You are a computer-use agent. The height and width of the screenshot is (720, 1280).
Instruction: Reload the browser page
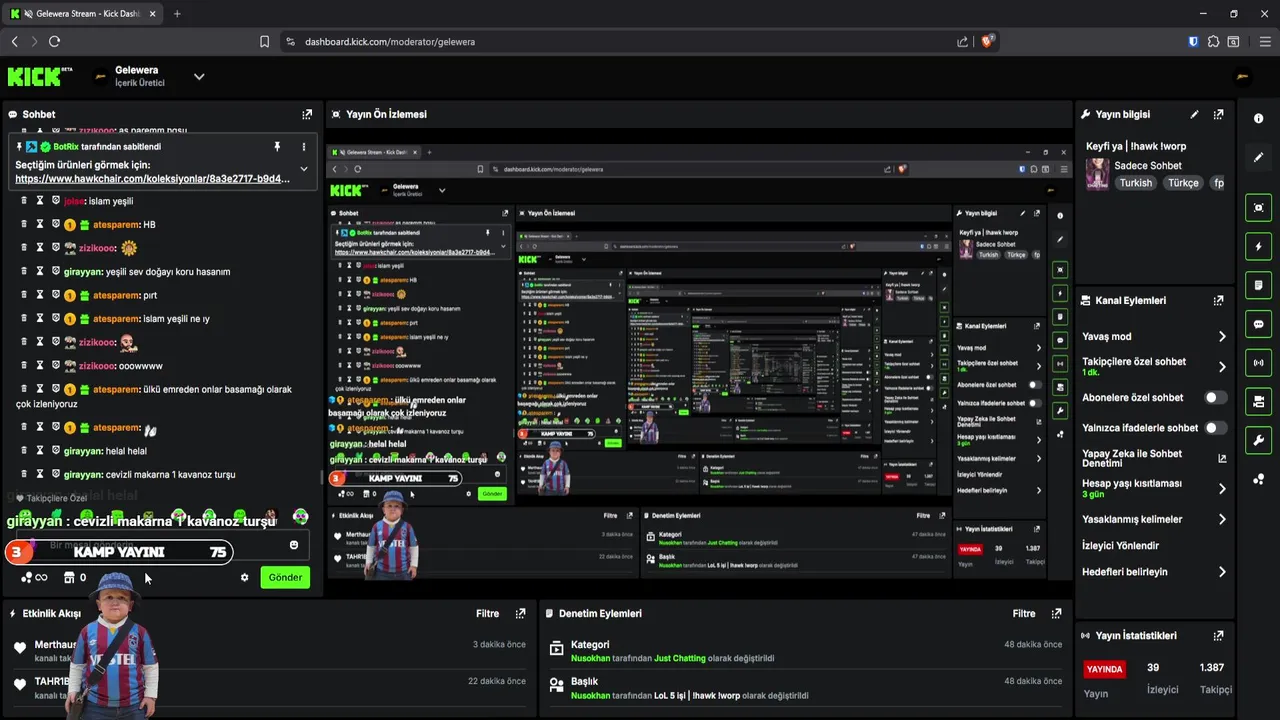54,41
